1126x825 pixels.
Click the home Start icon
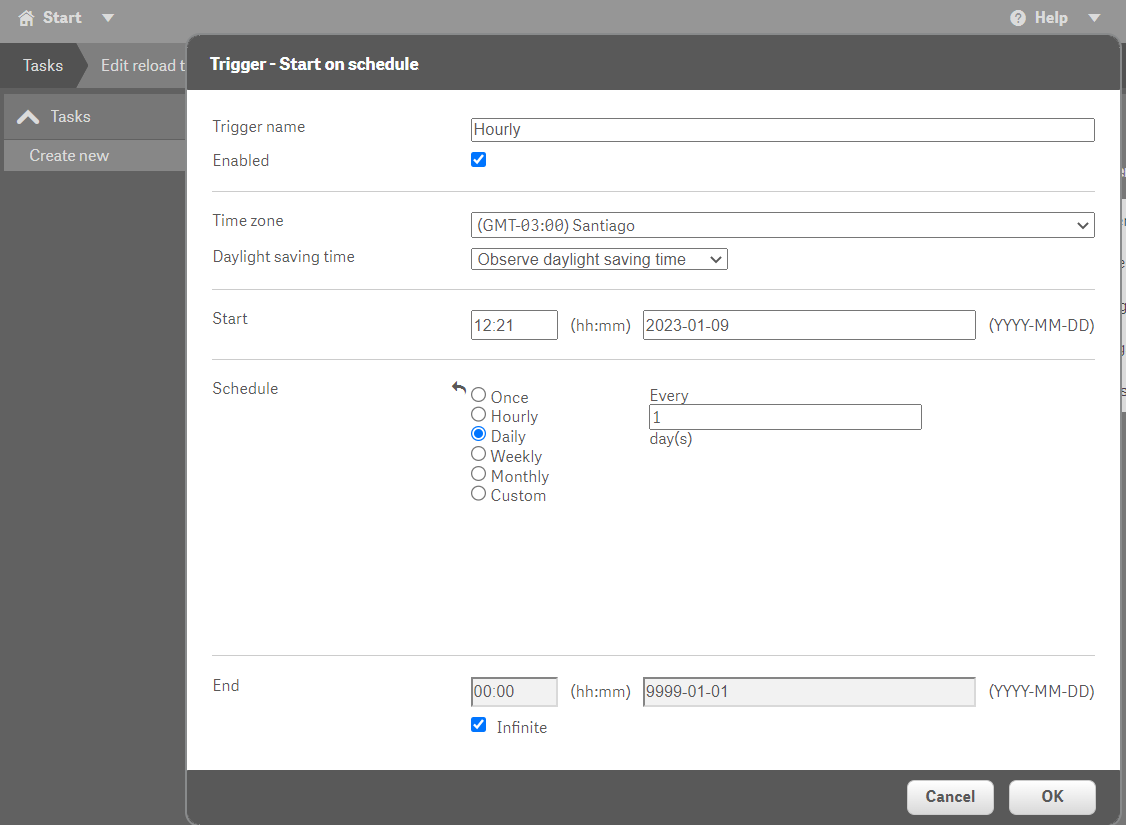[24, 17]
